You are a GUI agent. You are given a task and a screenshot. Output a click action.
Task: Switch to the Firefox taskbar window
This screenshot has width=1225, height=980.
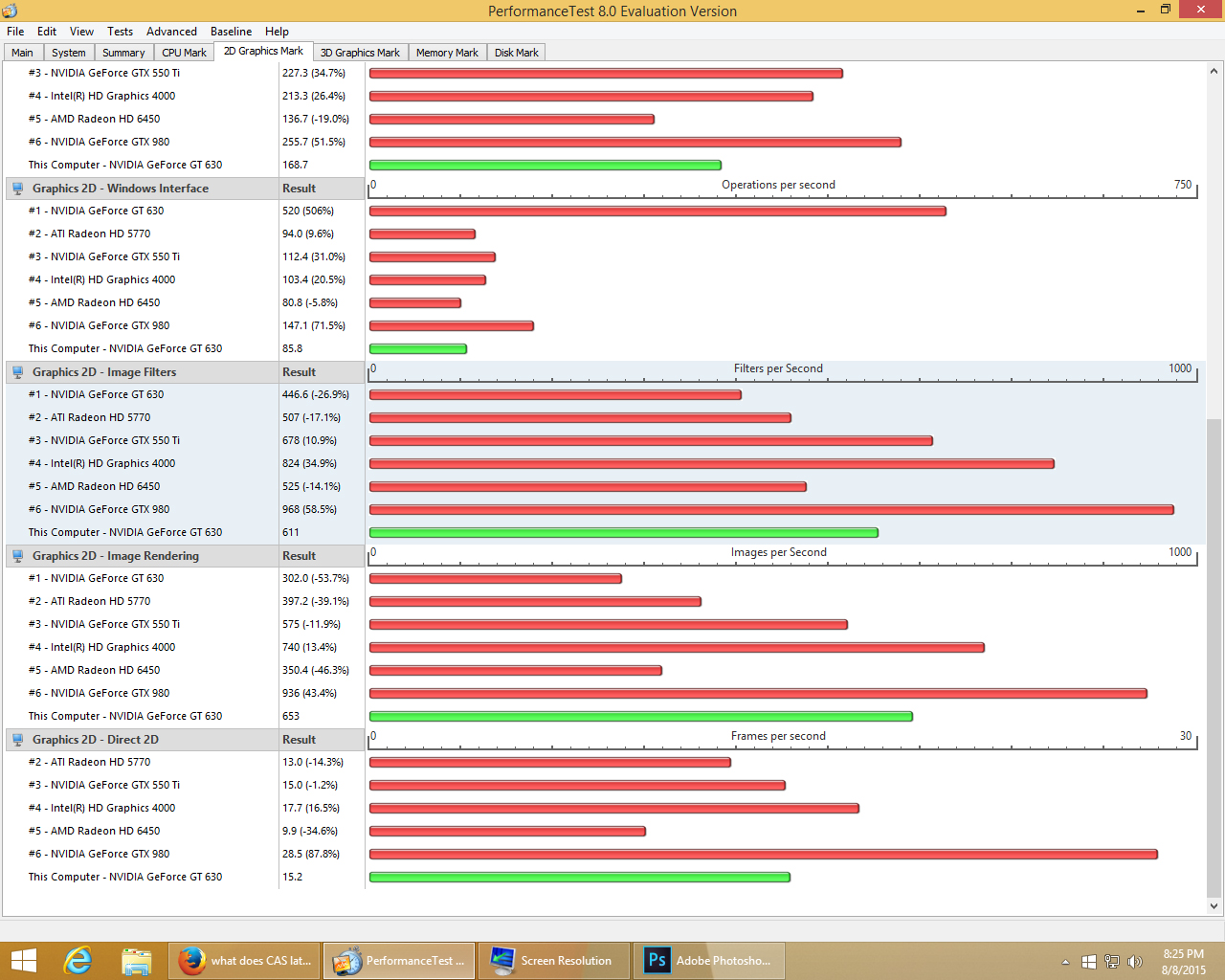245,961
